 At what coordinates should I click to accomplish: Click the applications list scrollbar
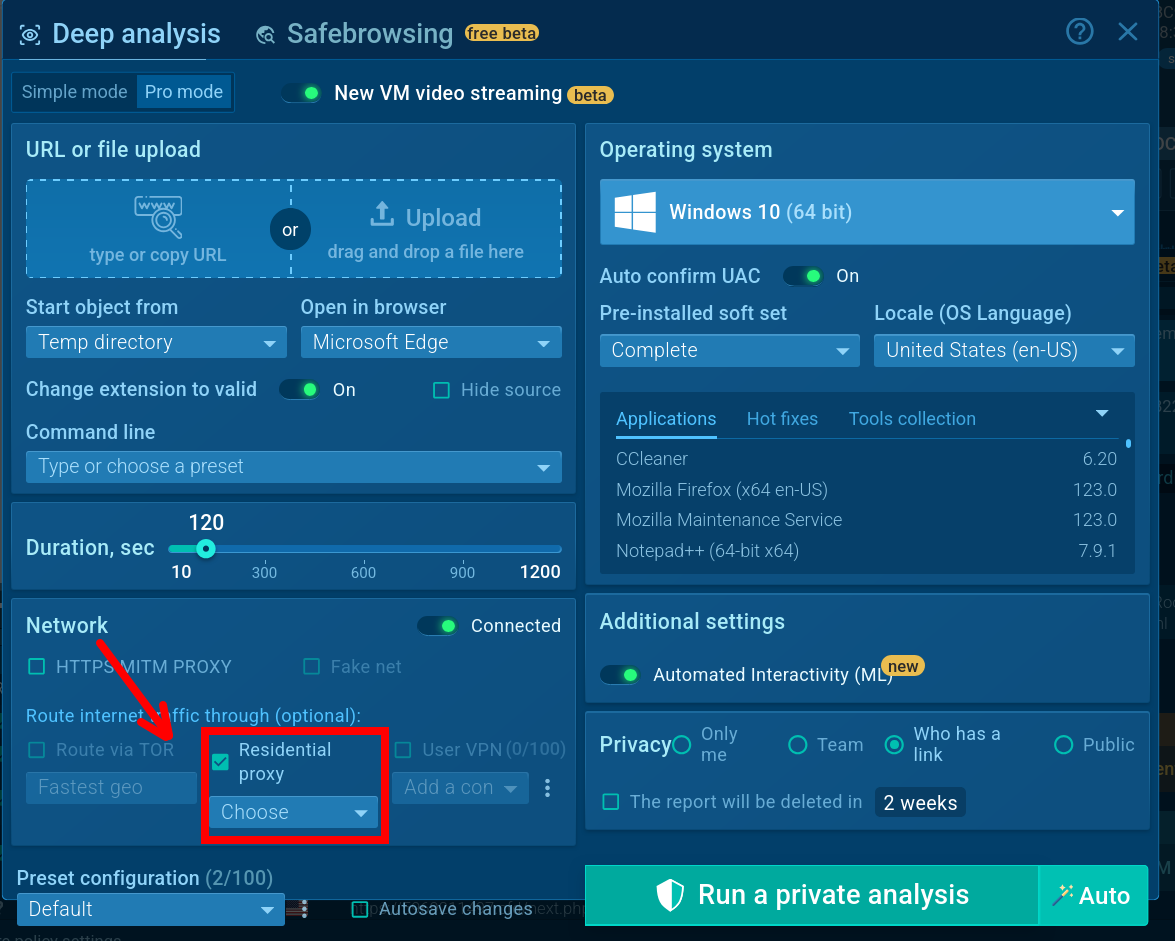tap(1129, 444)
